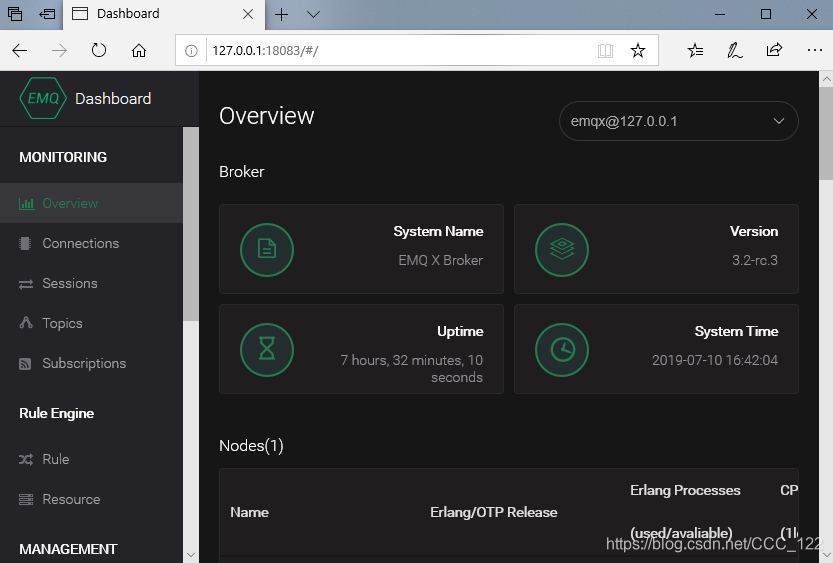
Task: Click the Erlang/OTP Release column header
Action: 494,512
